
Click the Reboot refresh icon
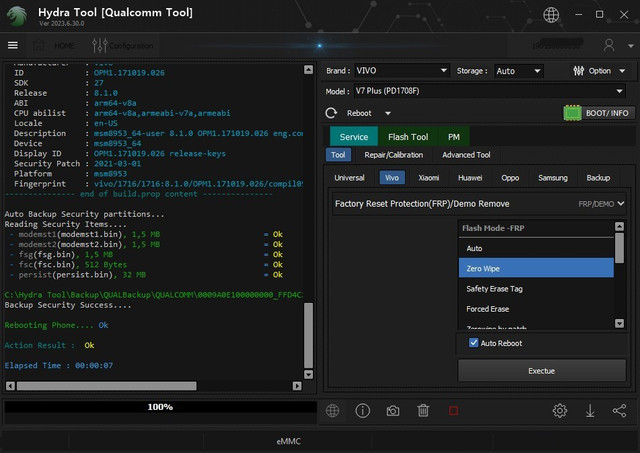331,113
